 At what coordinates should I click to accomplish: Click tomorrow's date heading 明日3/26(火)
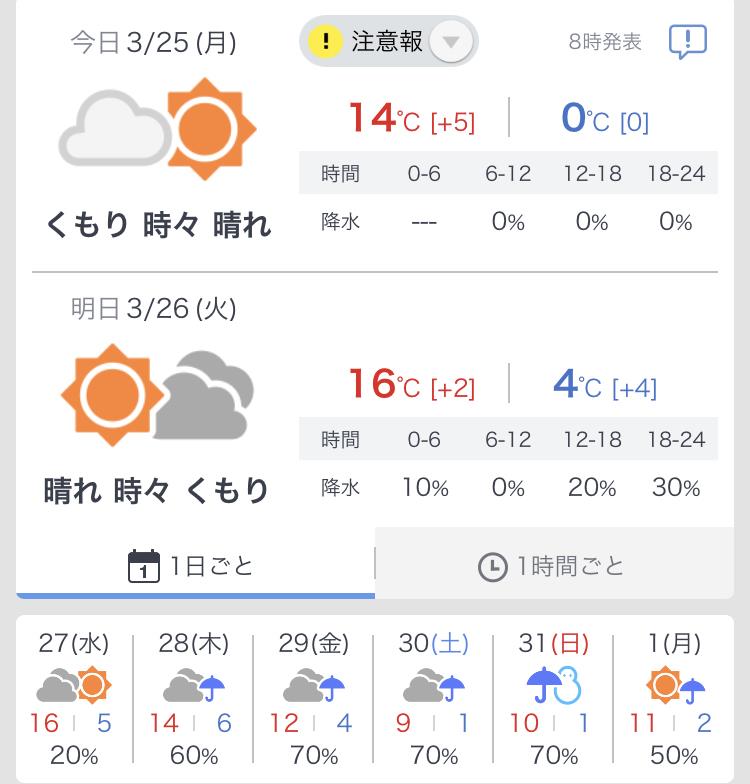point(154,308)
